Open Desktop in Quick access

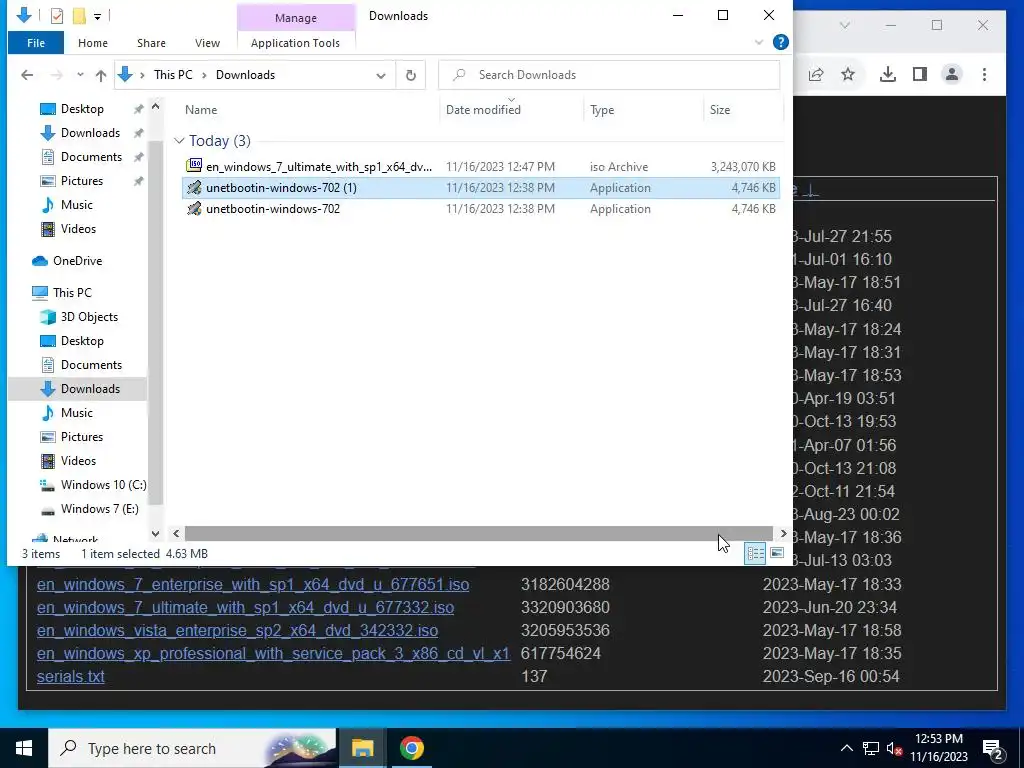(82, 109)
